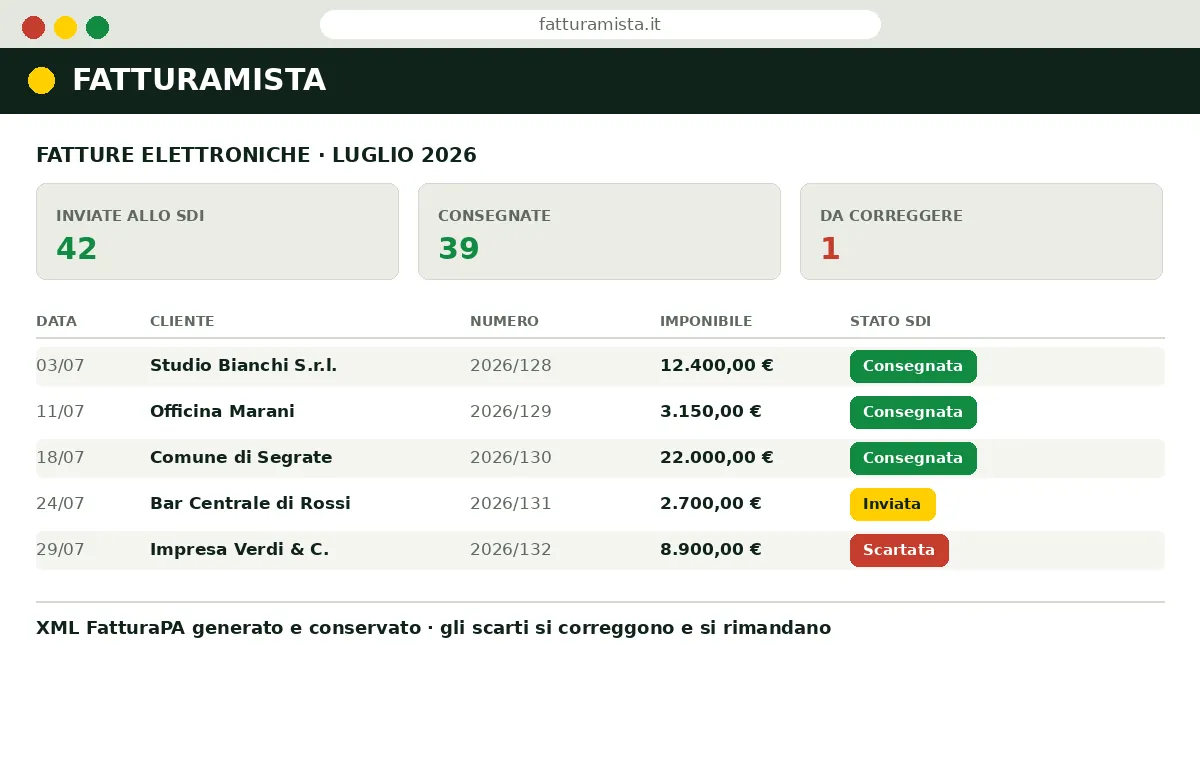Sort by the Stato SDI column header
The height and width of the screenshot is (760, 1200).
tap(890, 321)
